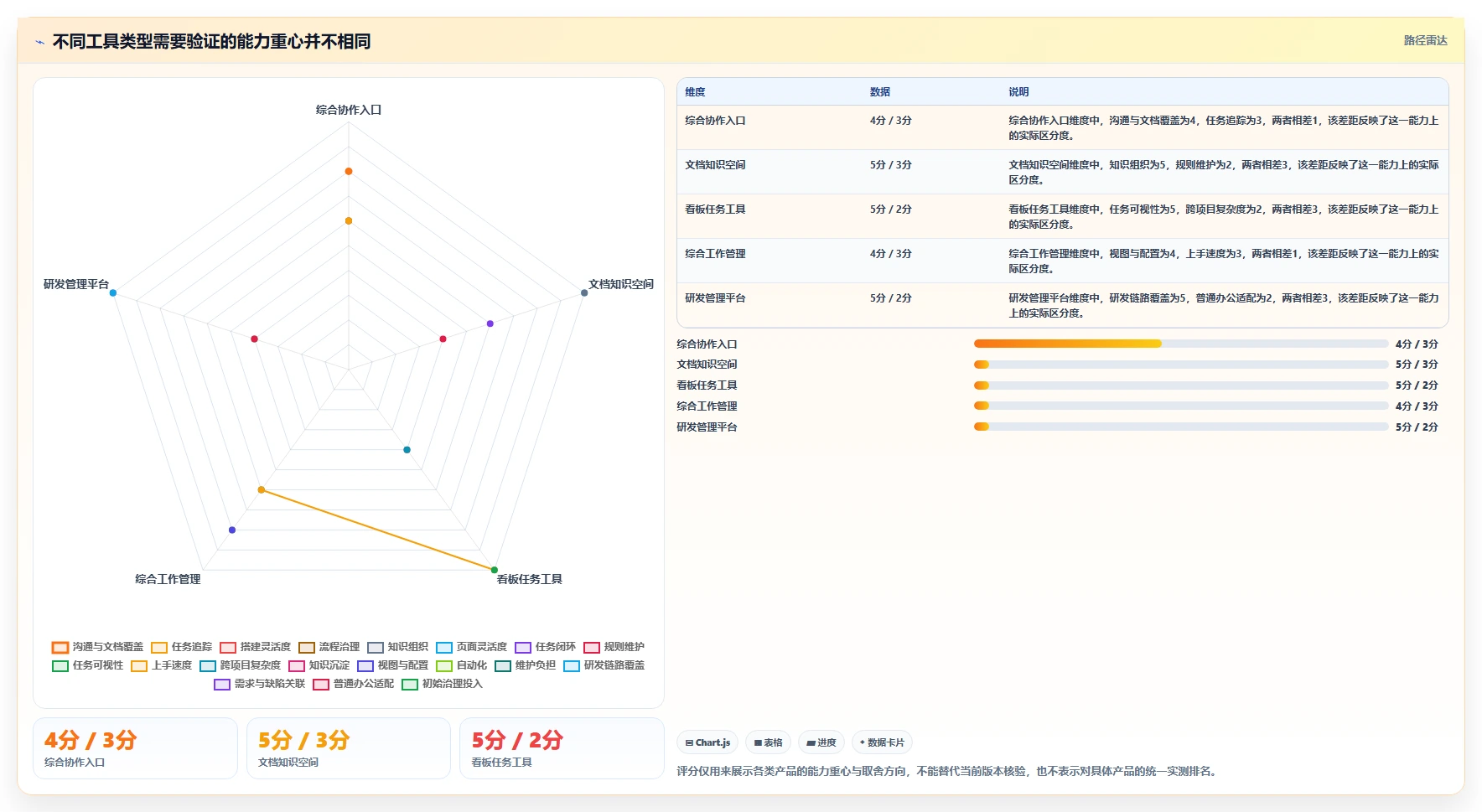1482x812 pixels.
Task: Click the Chart.js chip
Action: point(707,742)
